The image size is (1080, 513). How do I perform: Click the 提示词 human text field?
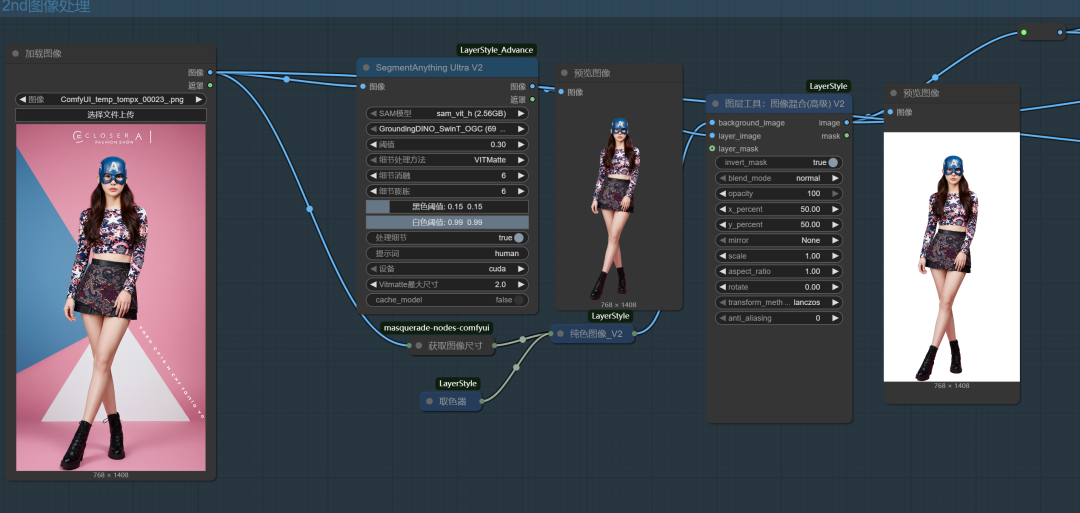pyautogui.click(x=447, y=253)
